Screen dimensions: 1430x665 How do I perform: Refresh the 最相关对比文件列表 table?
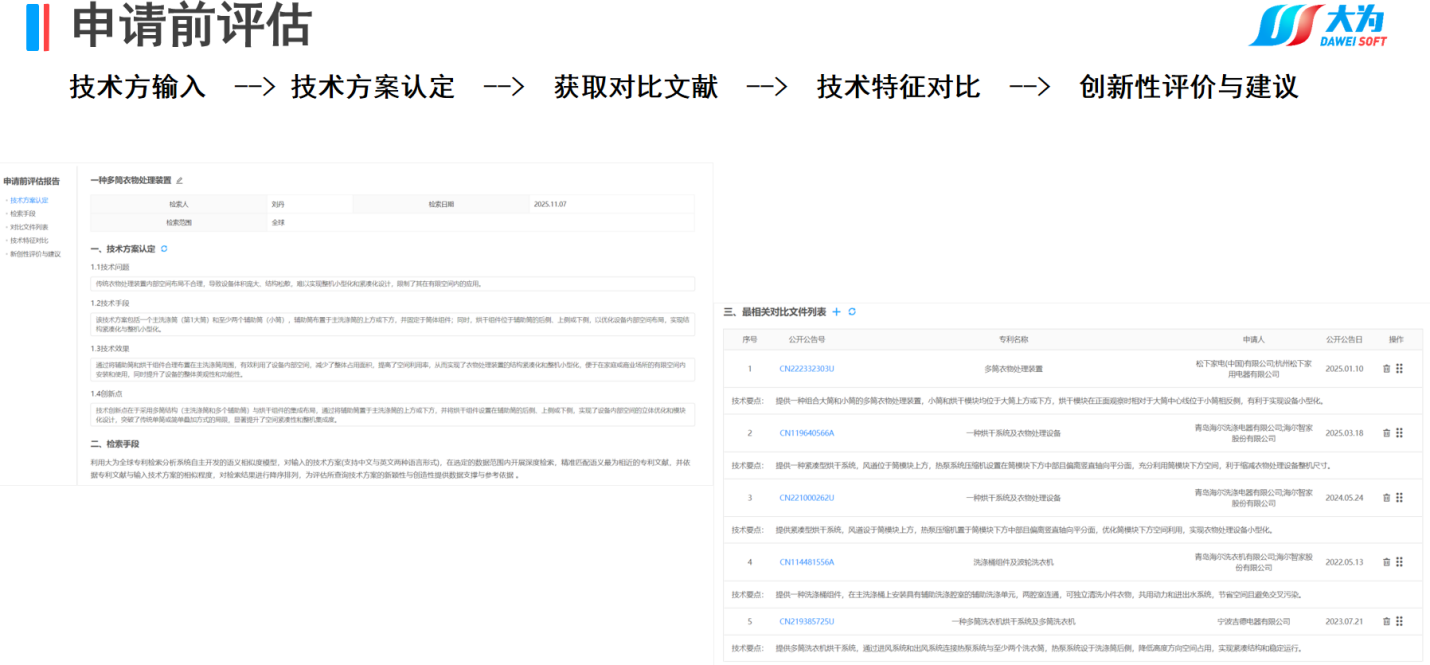click(852, 312)
